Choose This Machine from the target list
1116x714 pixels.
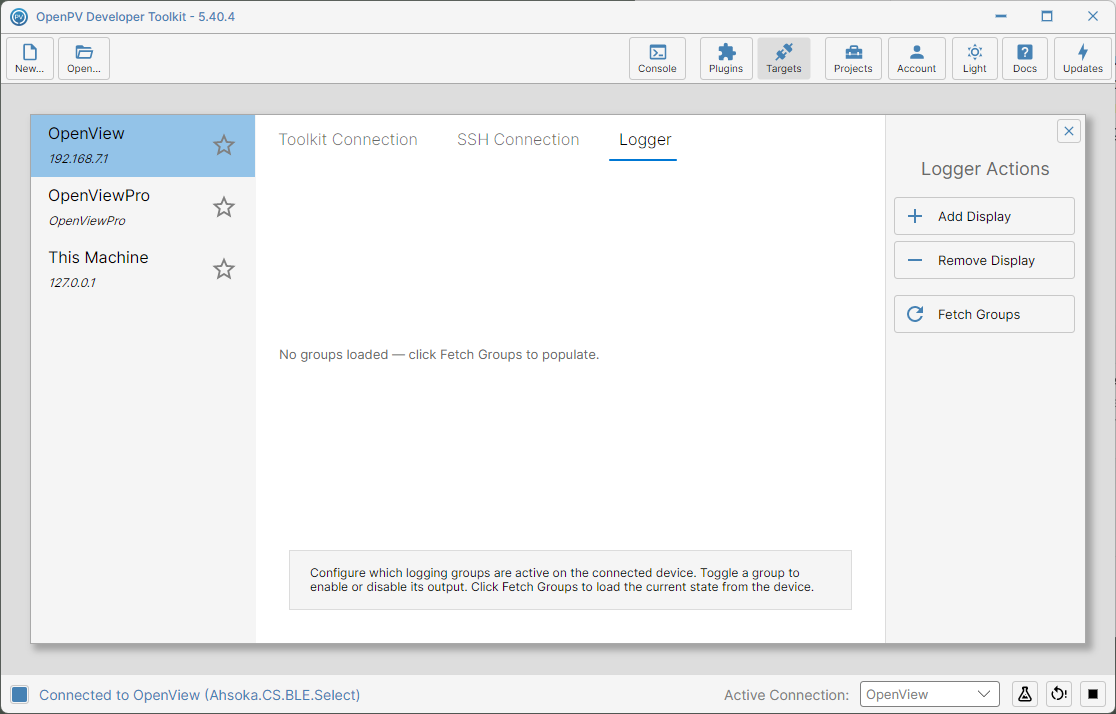143,270
